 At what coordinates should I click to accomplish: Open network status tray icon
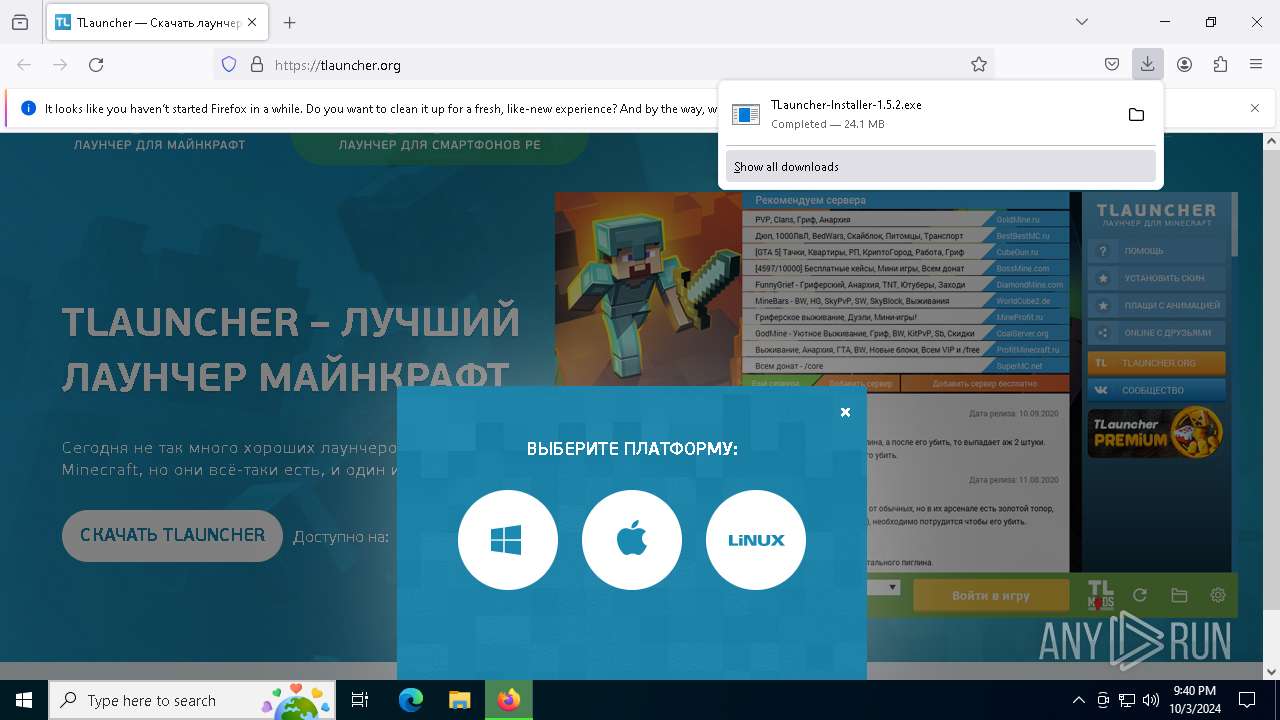click(x=1127, y=700)
